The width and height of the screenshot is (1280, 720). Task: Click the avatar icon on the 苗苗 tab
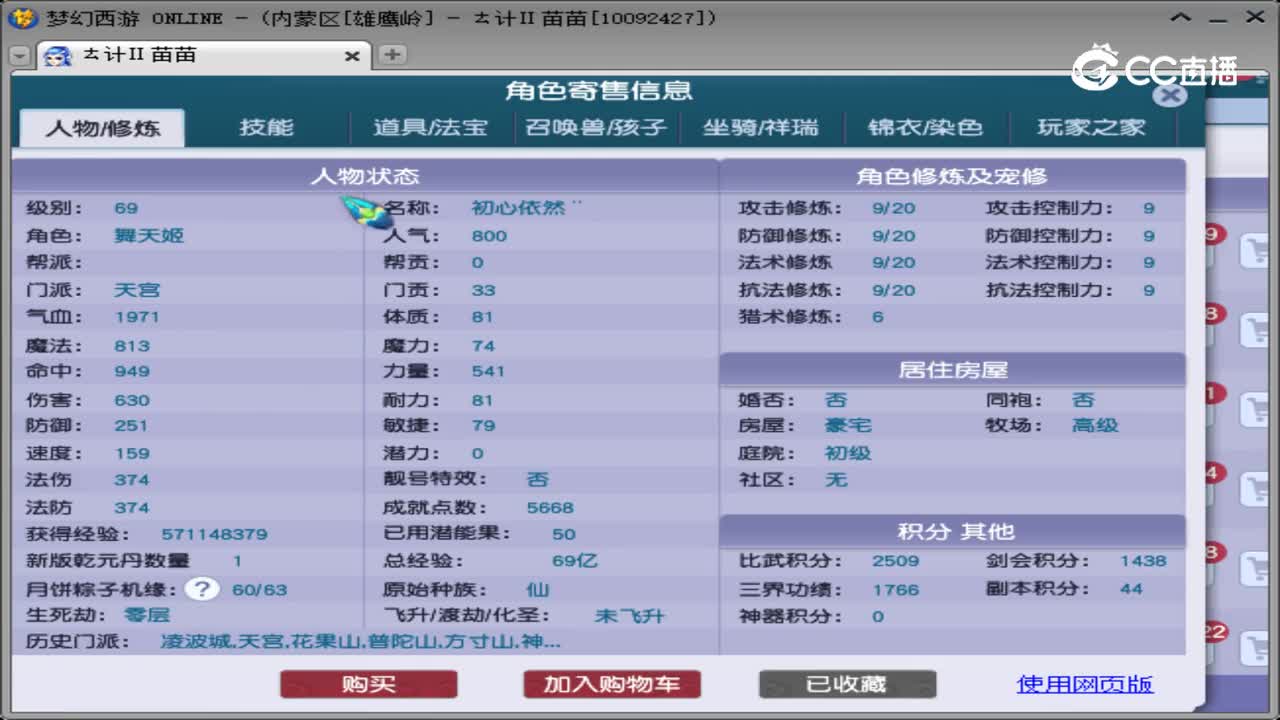pos(58,55)
